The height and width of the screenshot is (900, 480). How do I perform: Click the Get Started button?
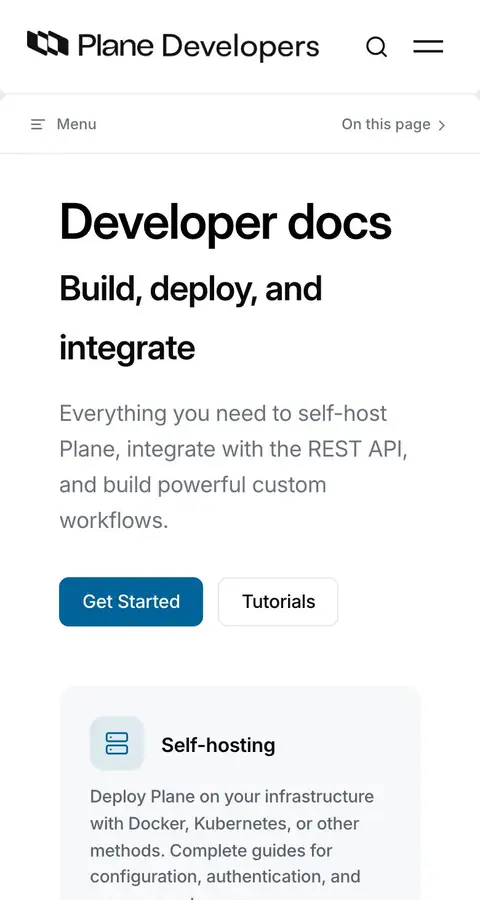coord(131,602)
